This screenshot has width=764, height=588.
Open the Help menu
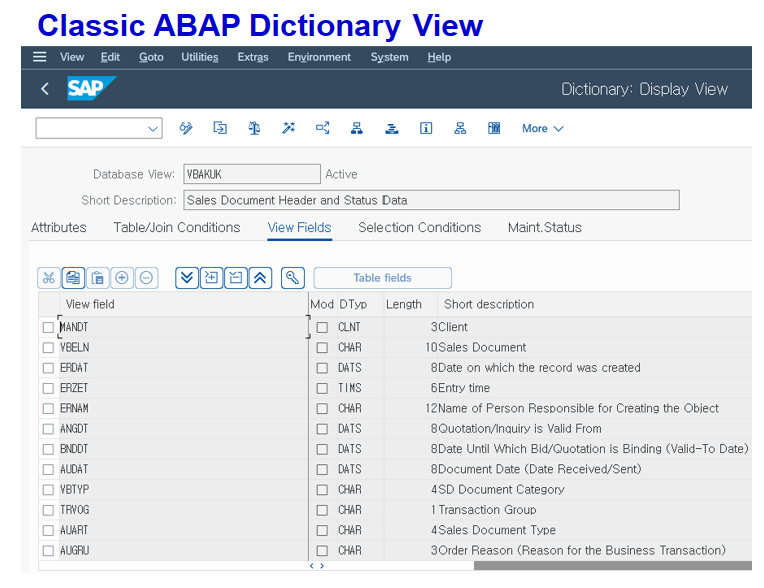click(x=439, y=57)
